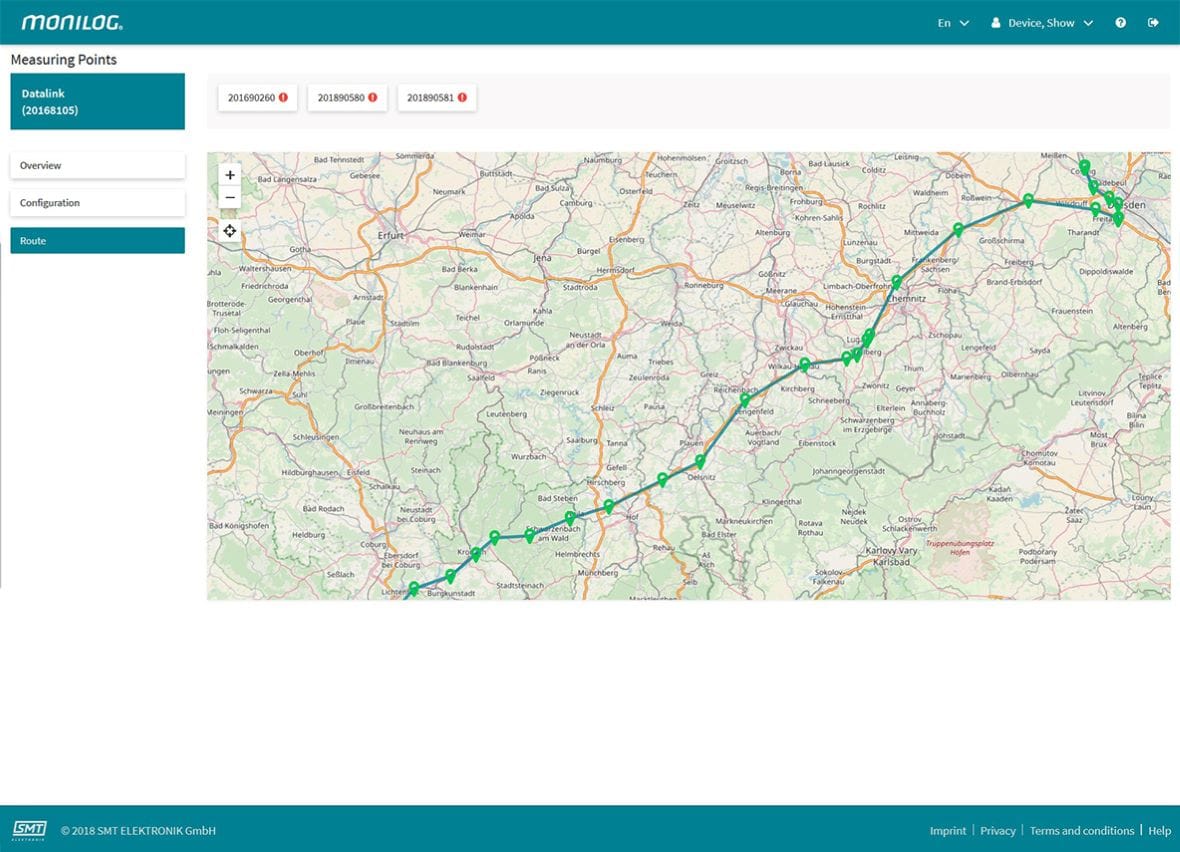
Task: Zoom out on the map
Action: 230,198
